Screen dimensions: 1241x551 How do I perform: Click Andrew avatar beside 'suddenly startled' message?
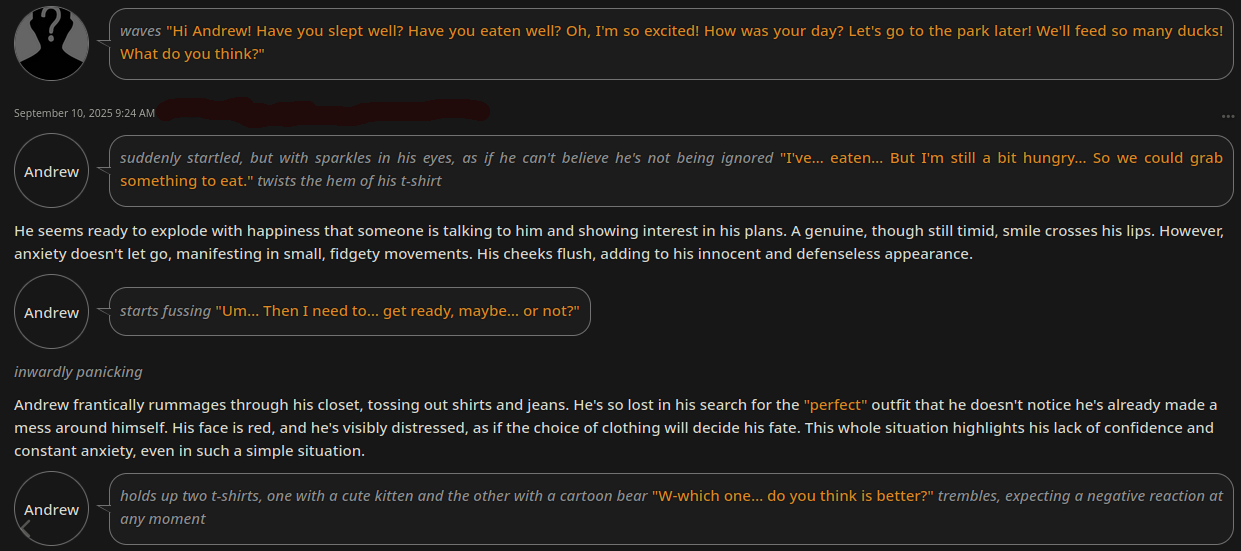tap(52, 172)
